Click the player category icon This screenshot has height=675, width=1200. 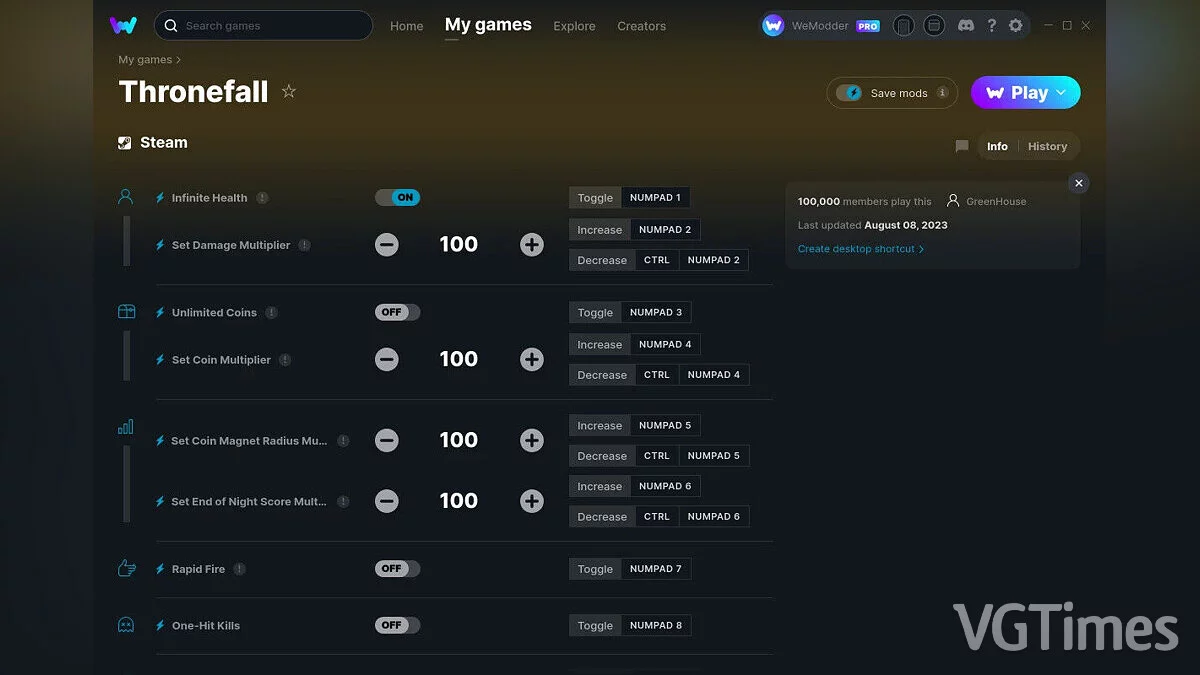point(126,197)
